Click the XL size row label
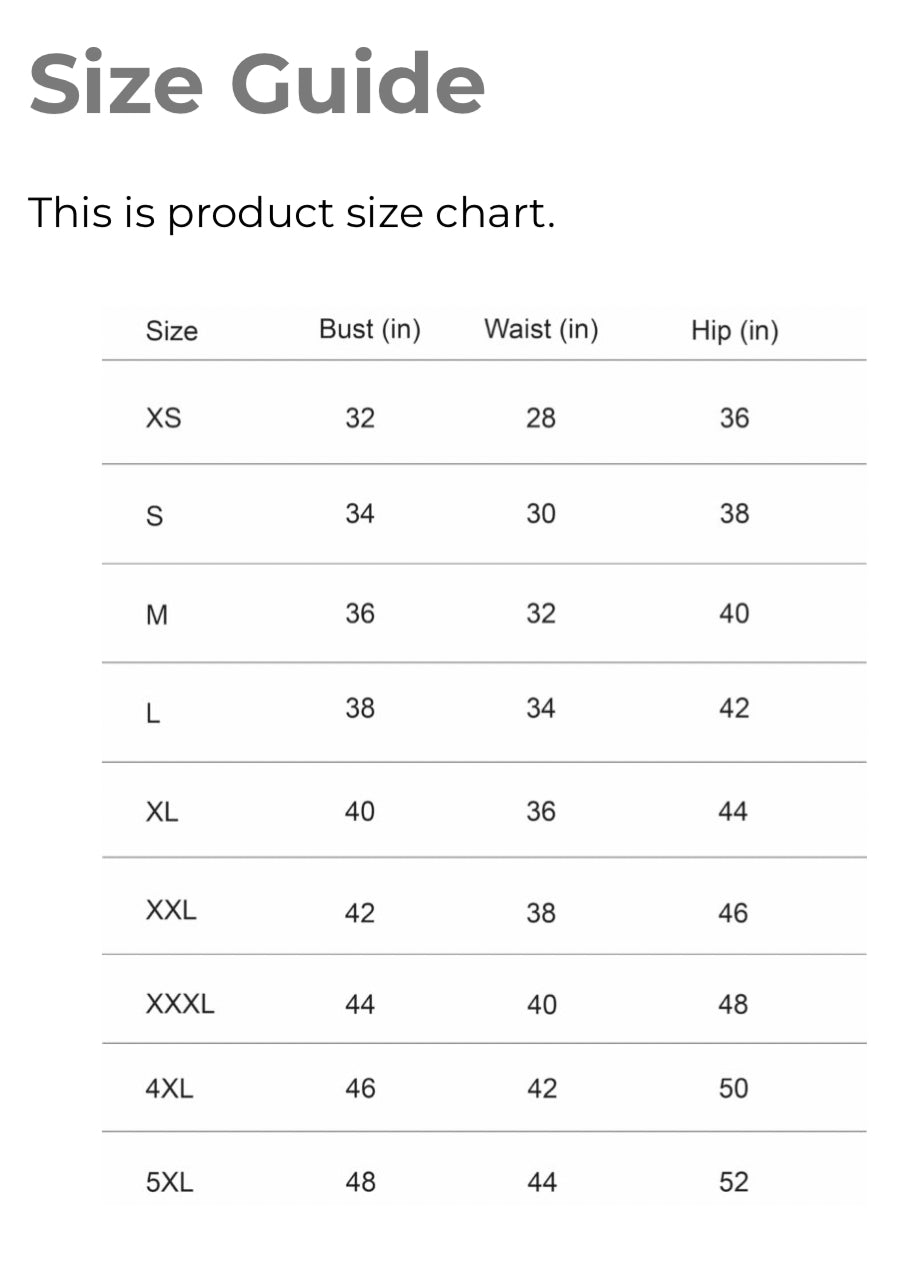Image resolution: width=900 pixels, height=1262 pixels. 162,812
